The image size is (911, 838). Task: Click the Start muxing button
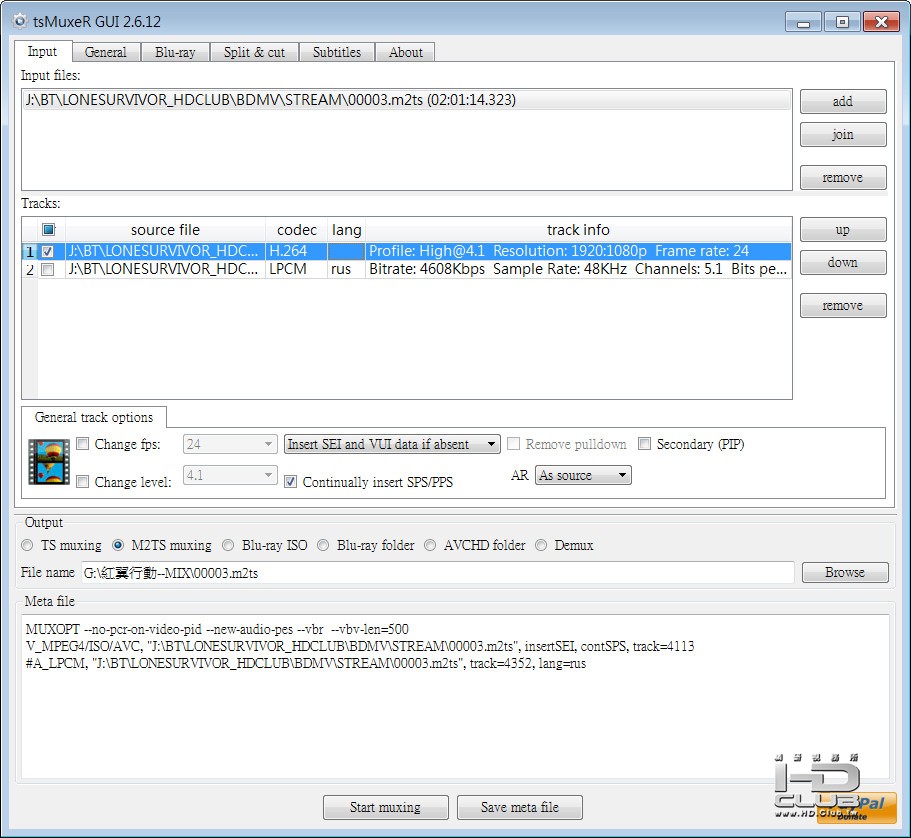coord(386,807)
